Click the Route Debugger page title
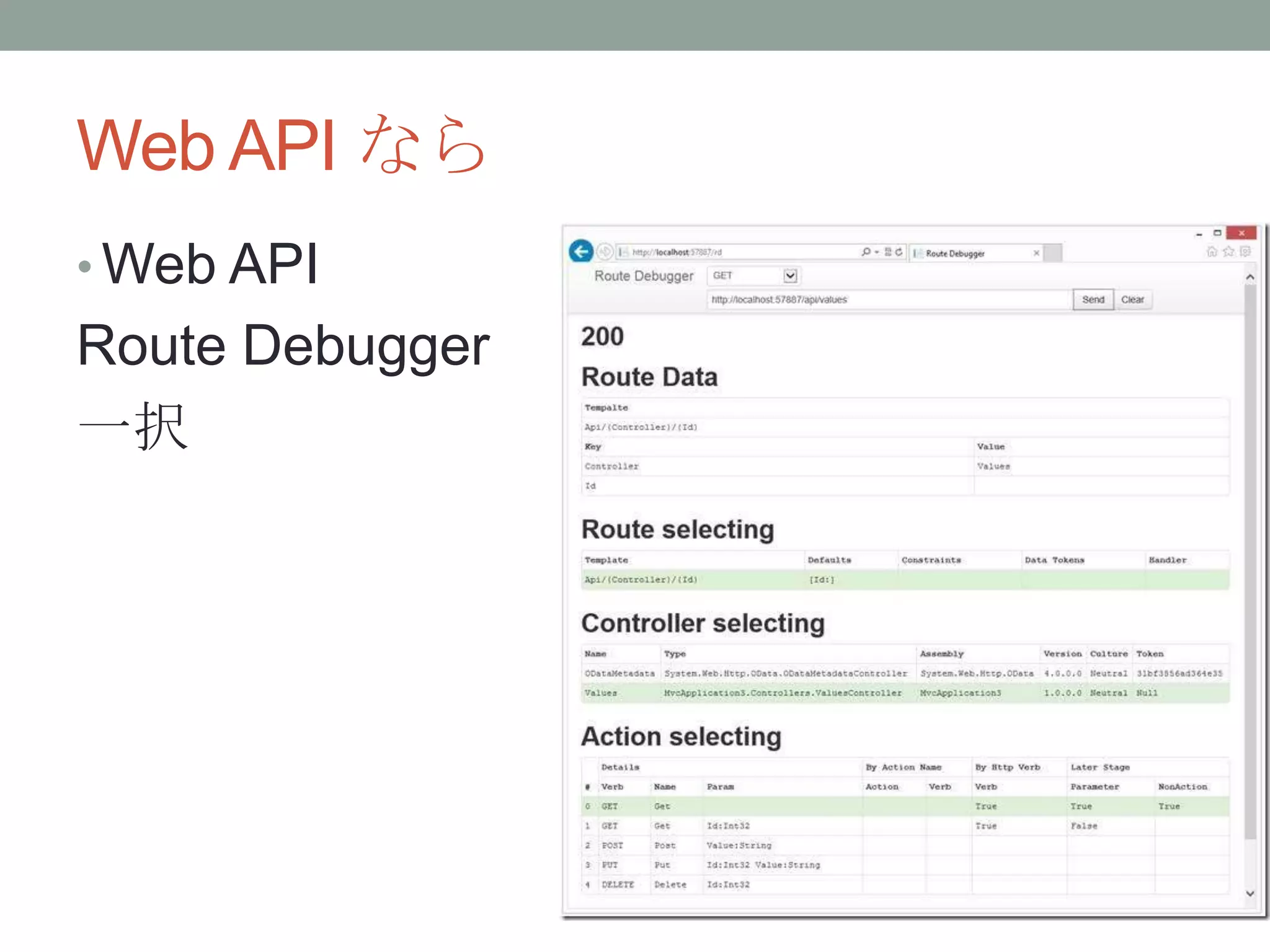The width and height of the screenshot is (1270, 952). pyautogui.click(x=644, y=276)
